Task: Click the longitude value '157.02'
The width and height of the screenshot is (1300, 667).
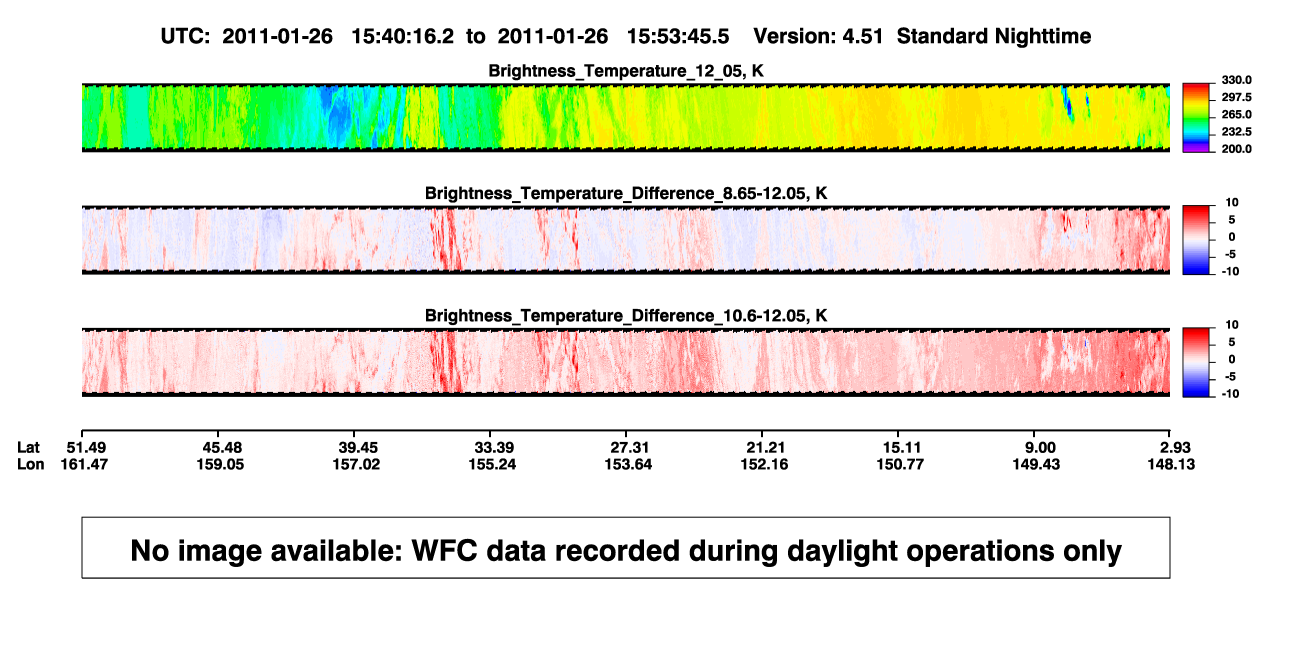Action: [x=358, y=464]
